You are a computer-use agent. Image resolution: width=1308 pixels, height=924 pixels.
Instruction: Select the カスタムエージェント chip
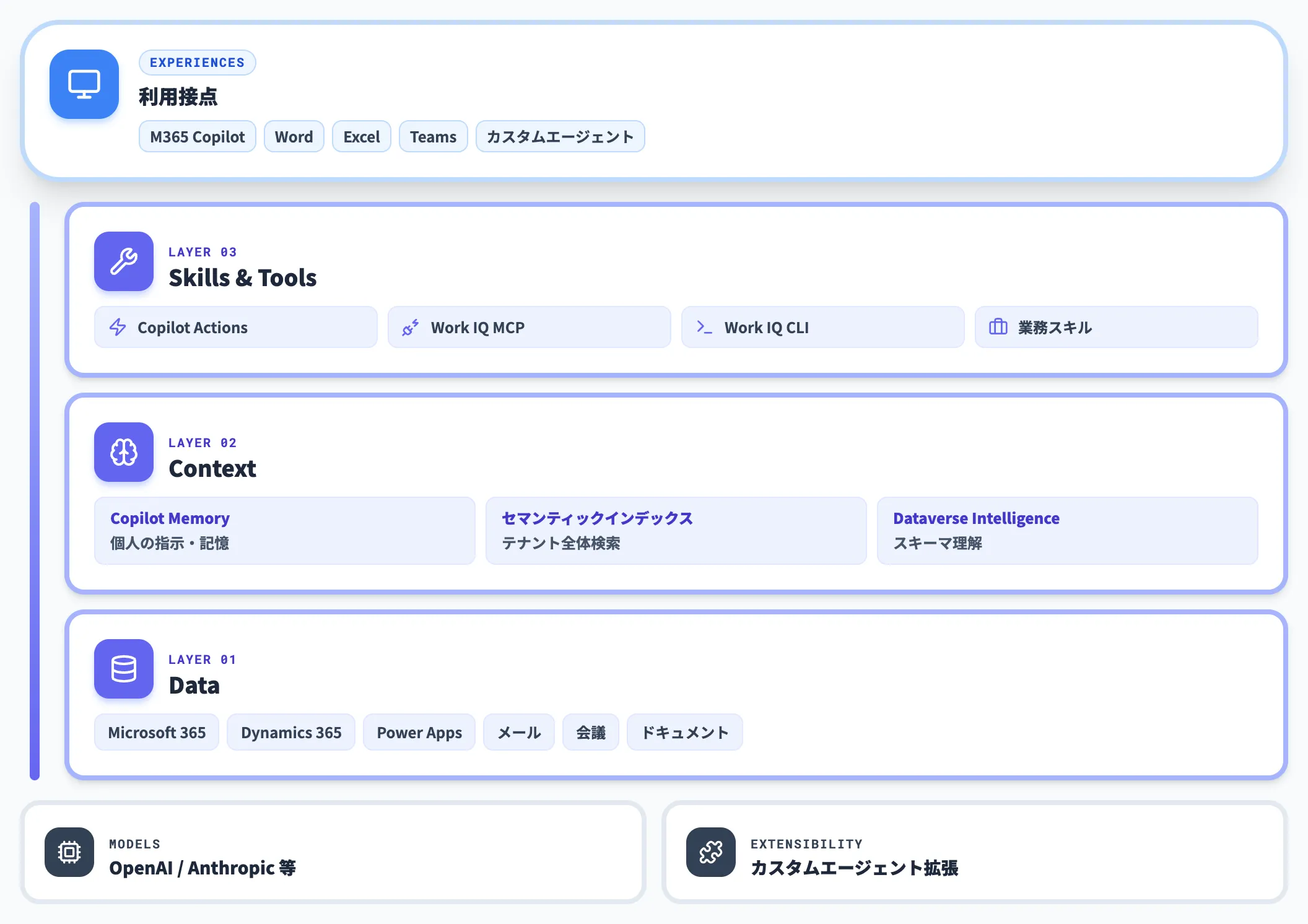[560, 136]
